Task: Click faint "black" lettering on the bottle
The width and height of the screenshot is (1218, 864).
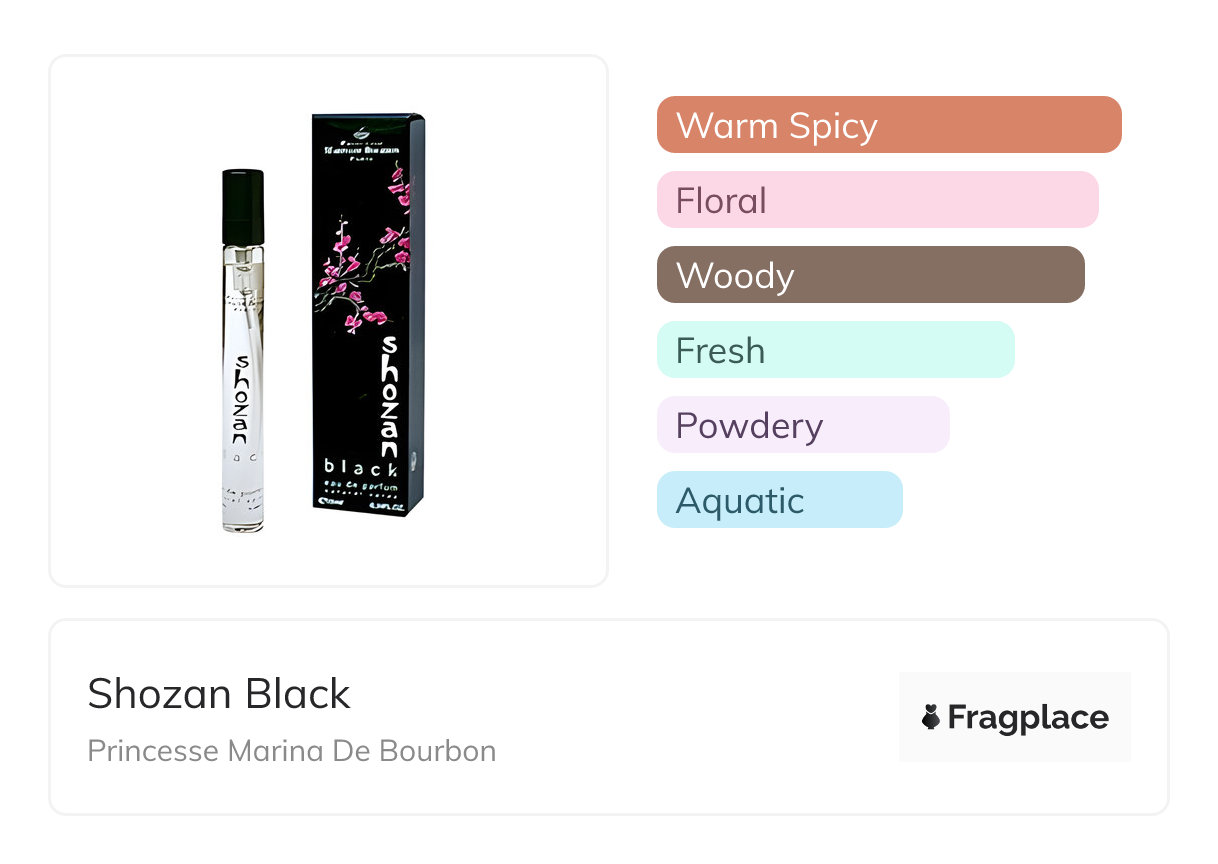Action: [x=241, y=456]
